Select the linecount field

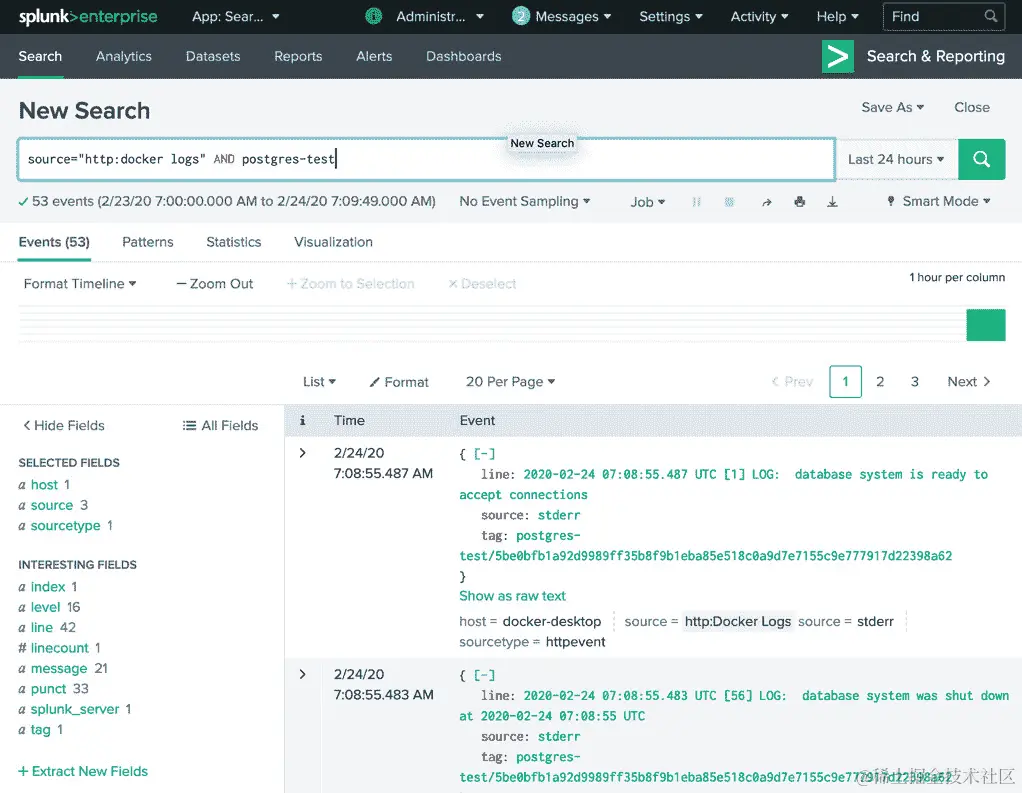(x=59, y=648)
